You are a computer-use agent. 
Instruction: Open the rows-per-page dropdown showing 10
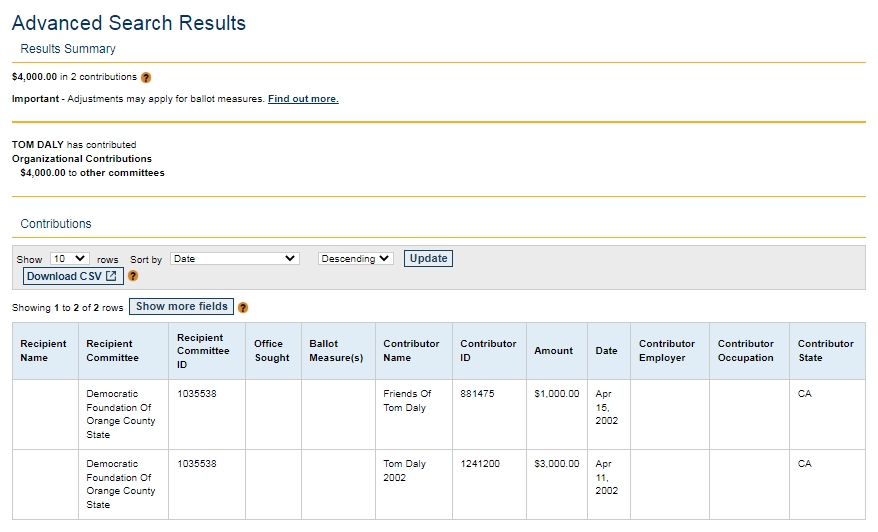coord(70,259)
